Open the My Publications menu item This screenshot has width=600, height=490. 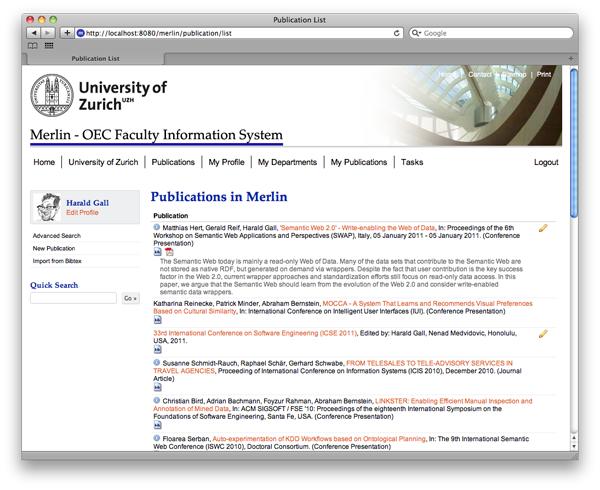359,162
